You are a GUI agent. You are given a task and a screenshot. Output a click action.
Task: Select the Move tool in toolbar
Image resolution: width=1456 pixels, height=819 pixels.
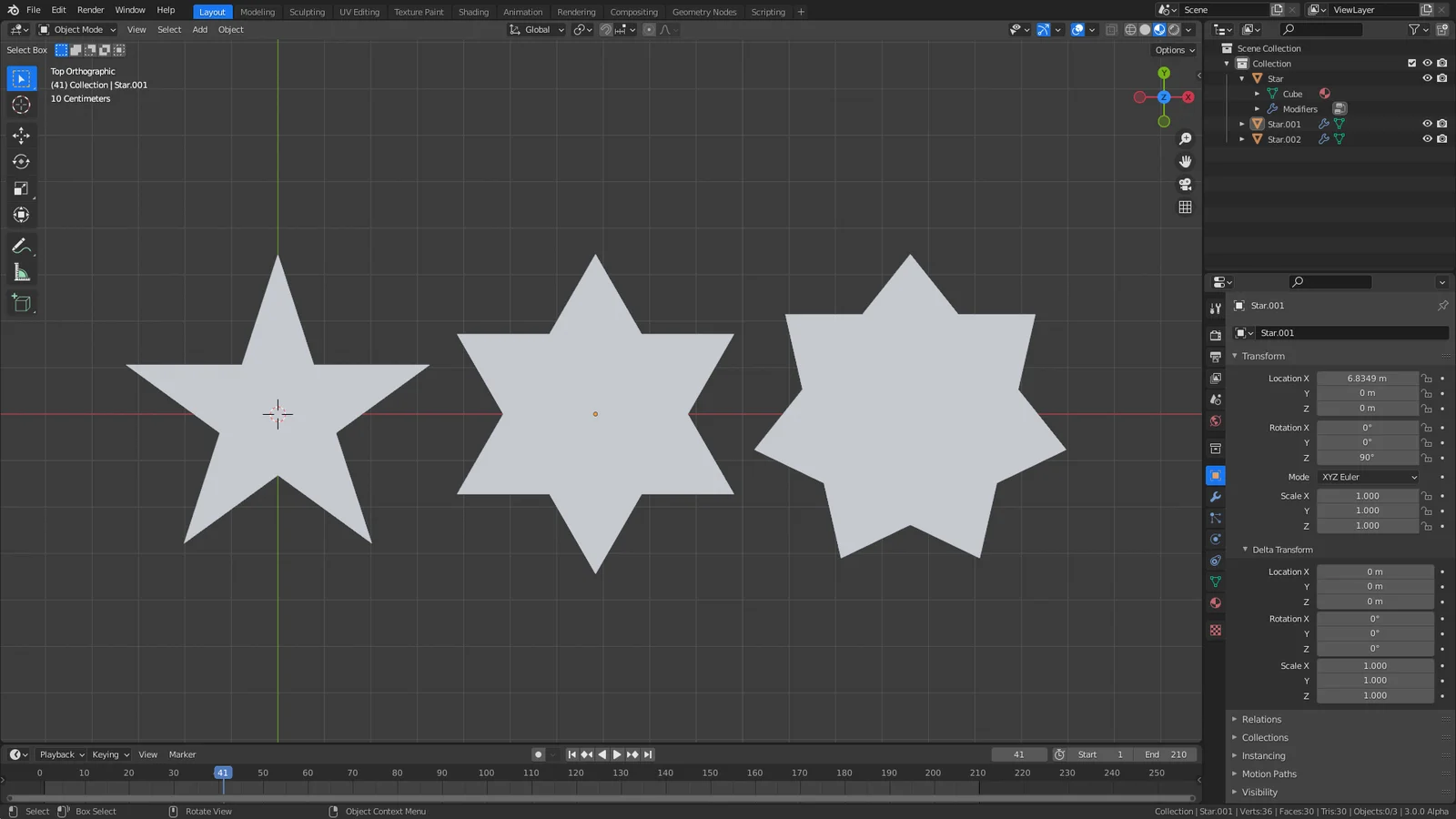pos(21,136)
